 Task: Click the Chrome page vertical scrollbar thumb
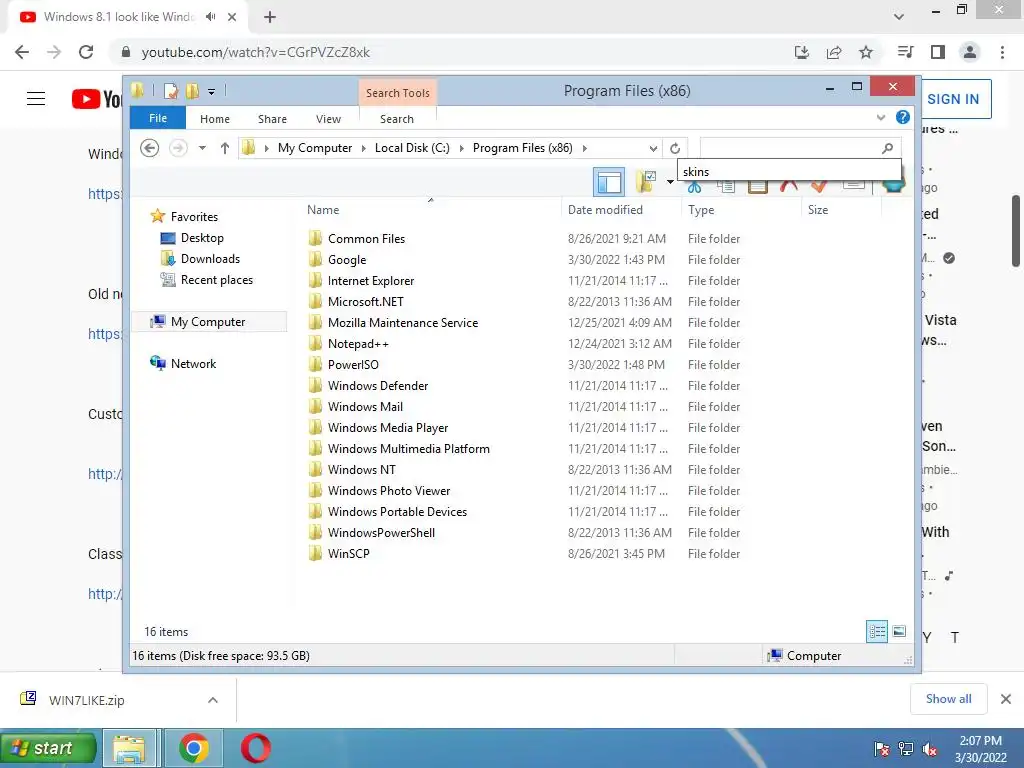1016,231
